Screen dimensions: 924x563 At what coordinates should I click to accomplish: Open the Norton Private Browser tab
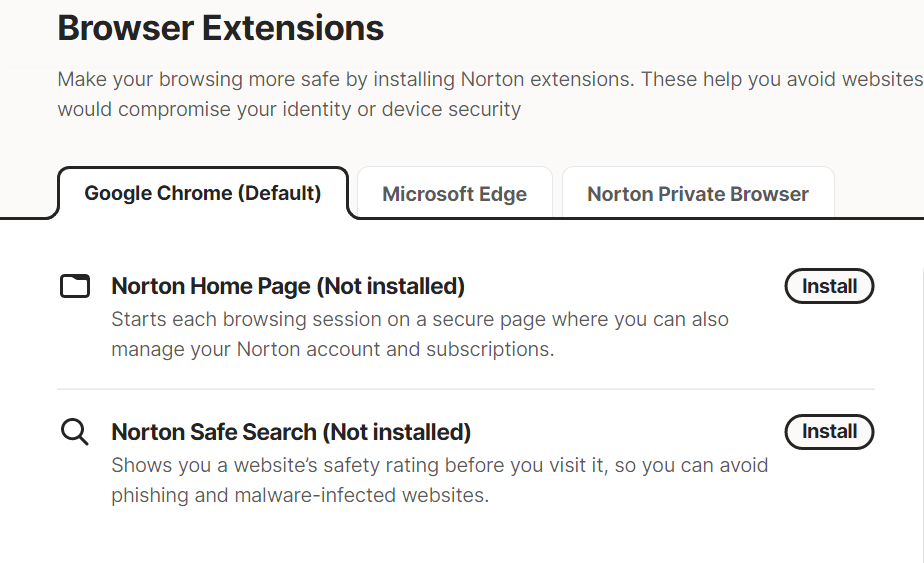click(x=698, y=194)
